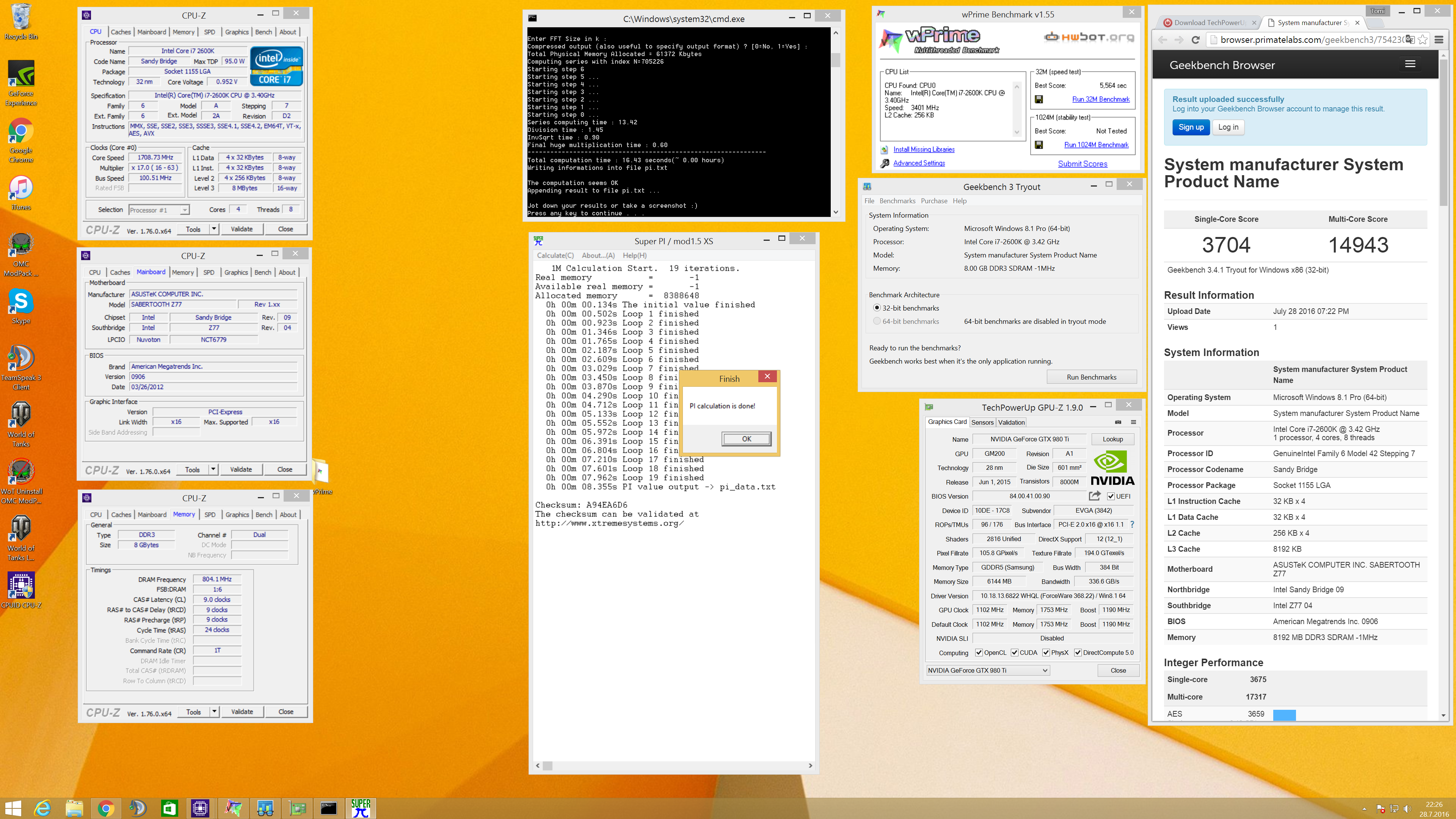1456x819 pixels.
Task: Click Sign up button on Geekbench Browser
Action: 1191,127
